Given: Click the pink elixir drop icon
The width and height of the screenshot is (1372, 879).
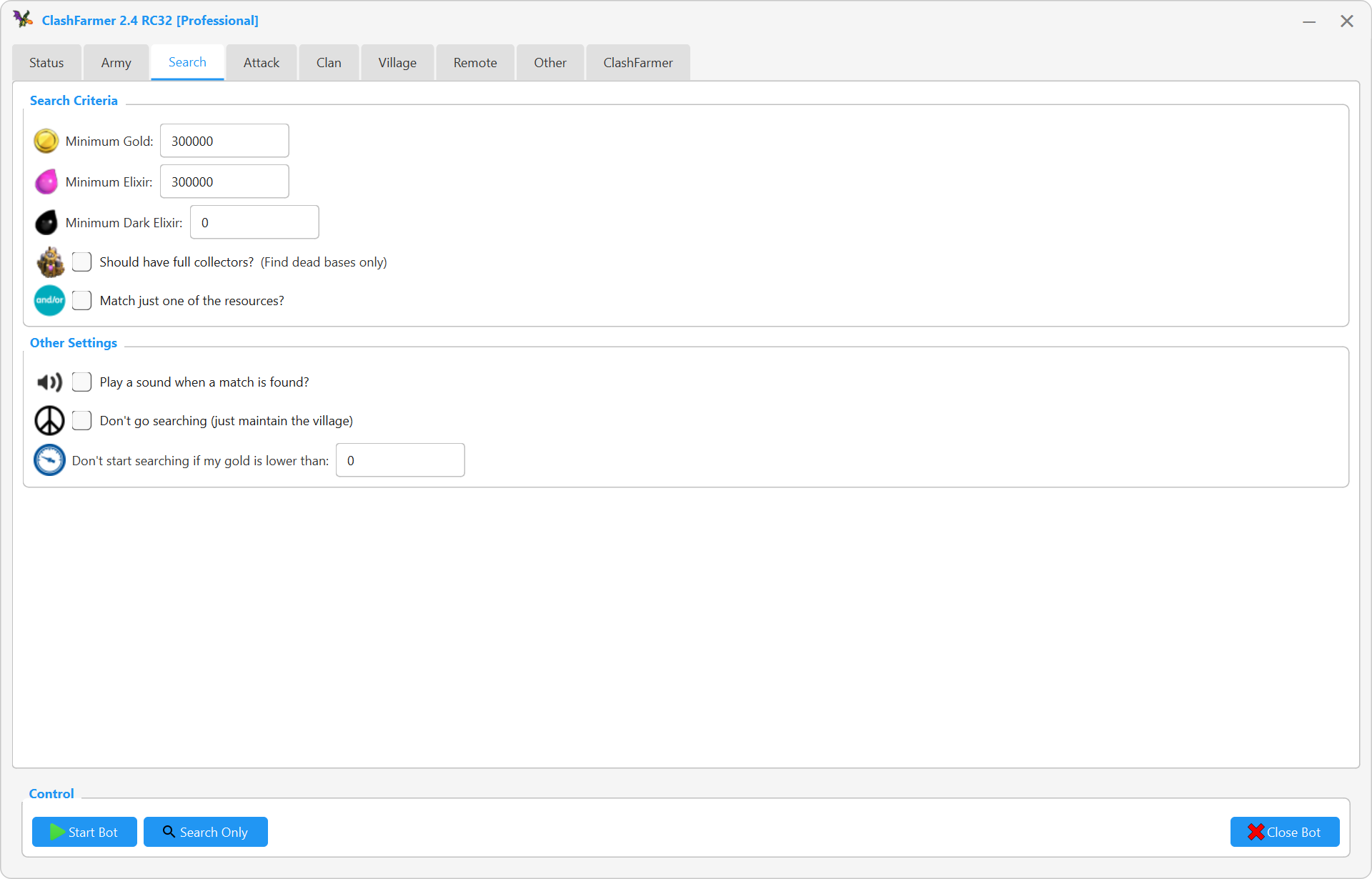Looking at the screenshot, I should (x=46, y=182).
